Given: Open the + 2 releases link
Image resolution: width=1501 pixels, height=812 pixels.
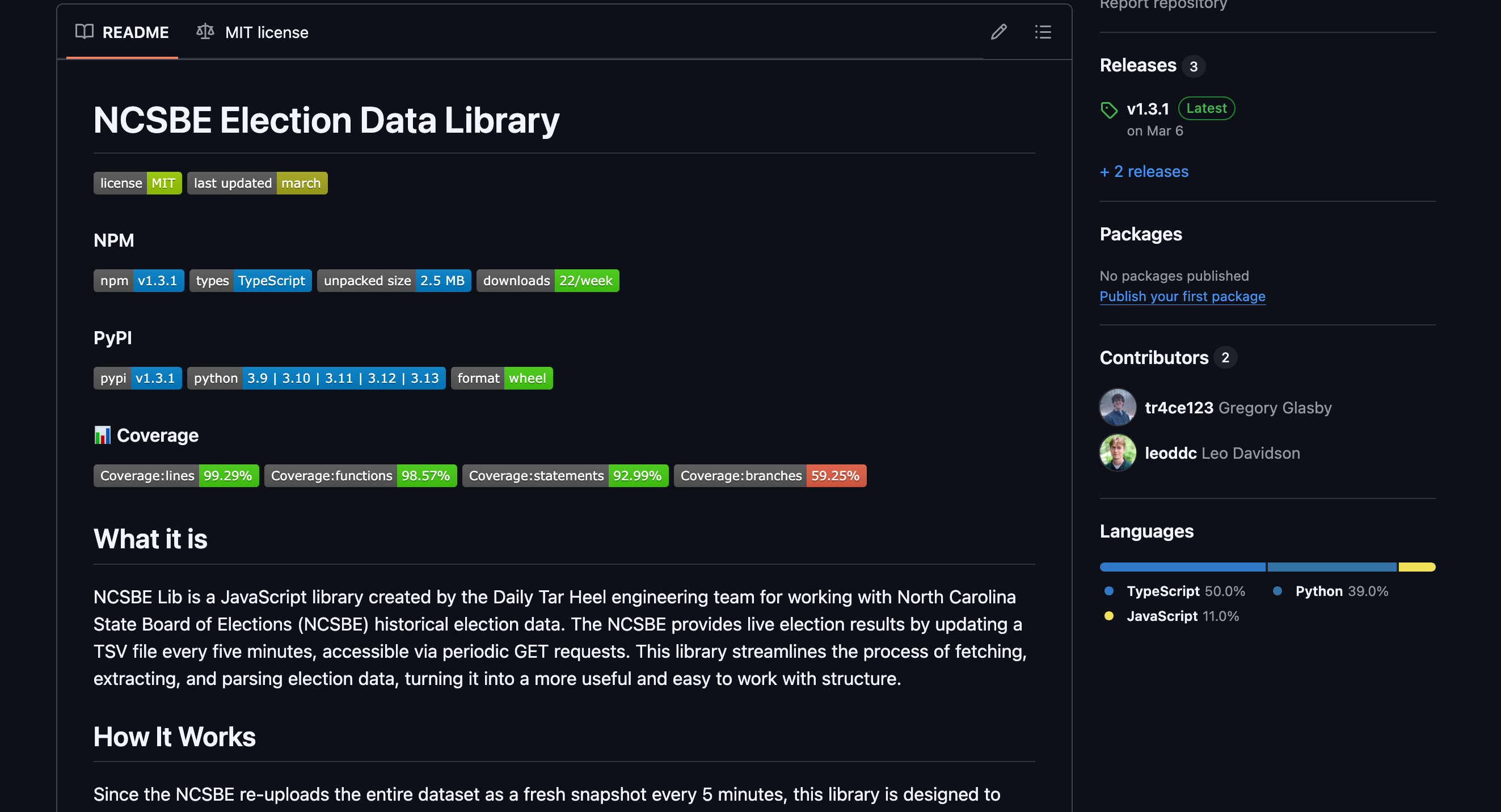Looking at the screenshot, I should (x=1143, y=171).
